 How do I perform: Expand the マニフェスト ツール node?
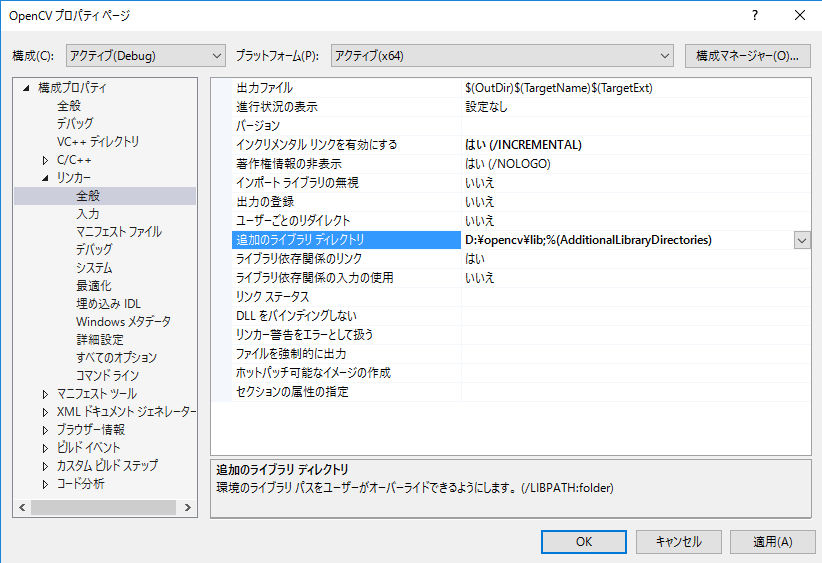pyautogui.click(x=45, y=394)
